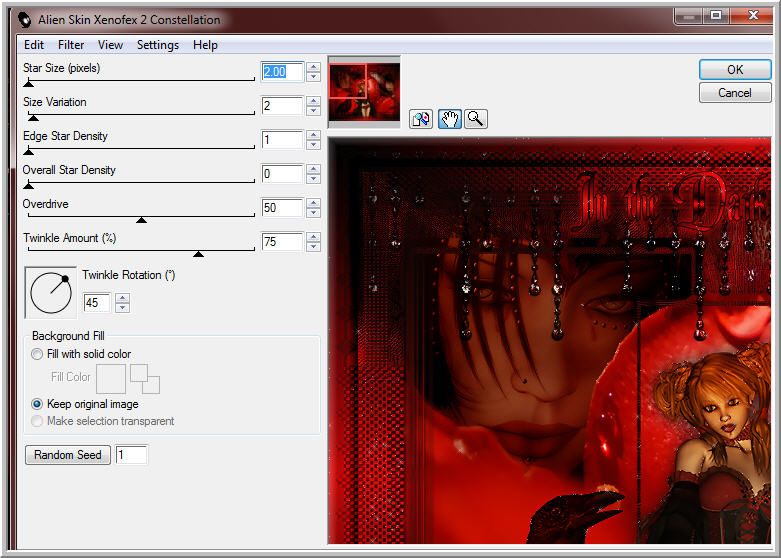Click the Twinkle Rotation angle dial
The width and height of the screenshot is (781, 558).
51,292
